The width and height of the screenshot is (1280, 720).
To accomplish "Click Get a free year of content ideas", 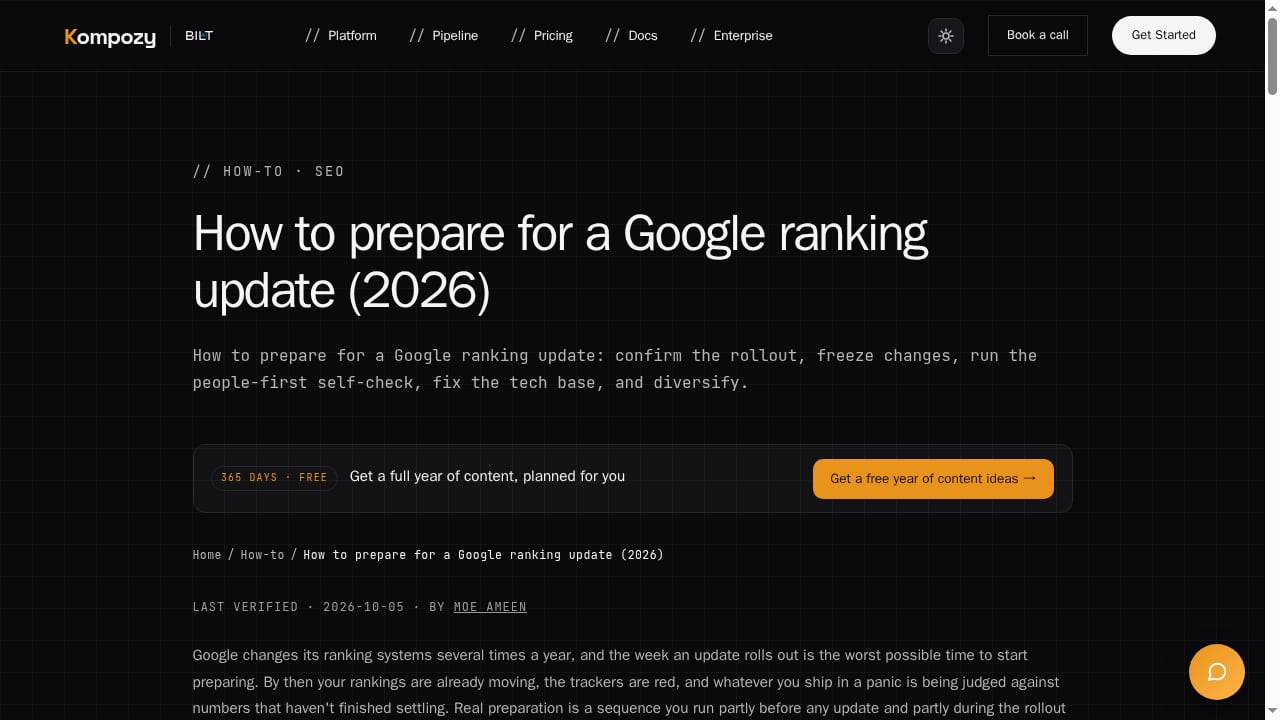I will [x=933, y=479].
